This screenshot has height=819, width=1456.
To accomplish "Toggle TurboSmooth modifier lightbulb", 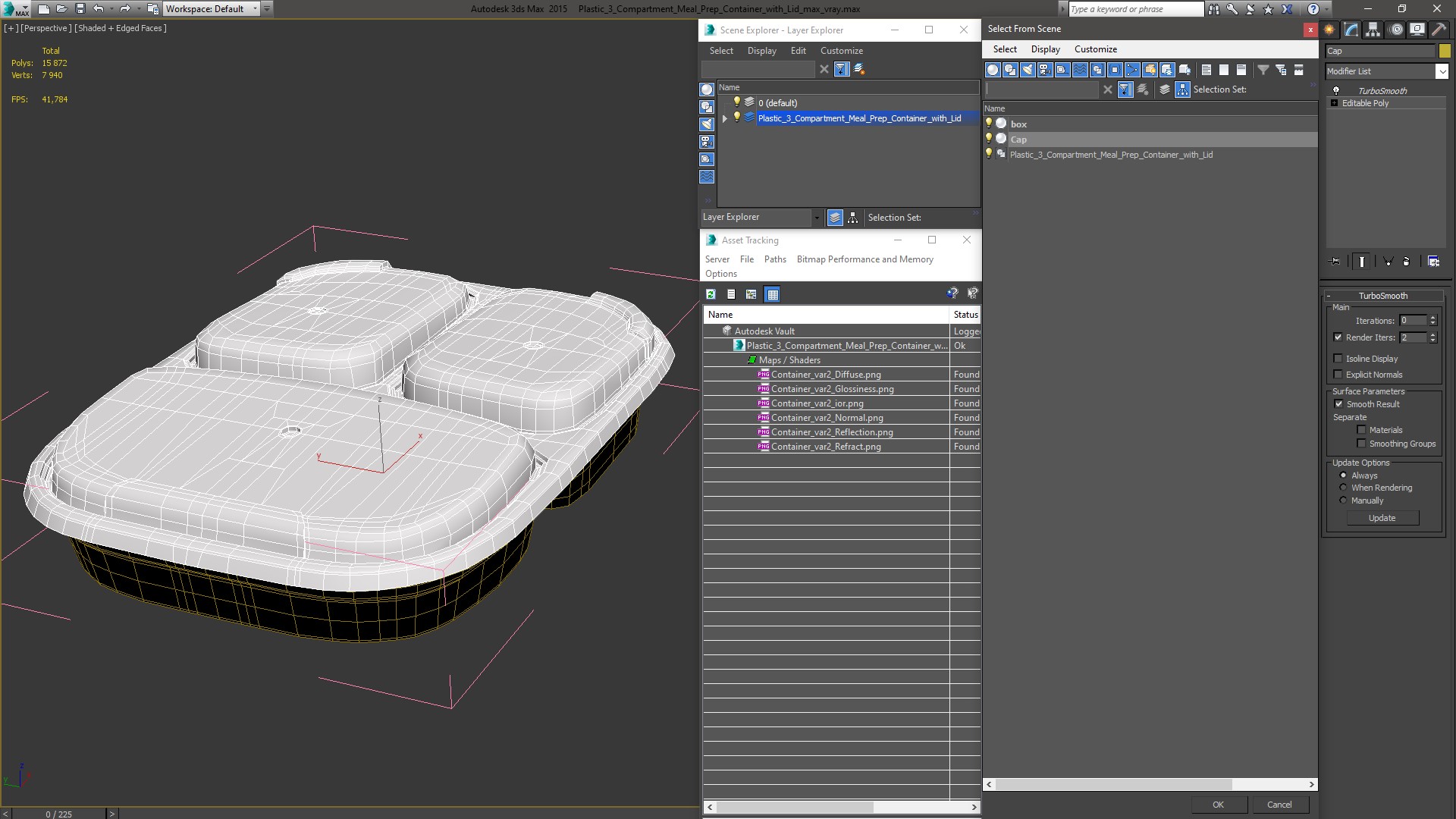I will [1336, 90].
